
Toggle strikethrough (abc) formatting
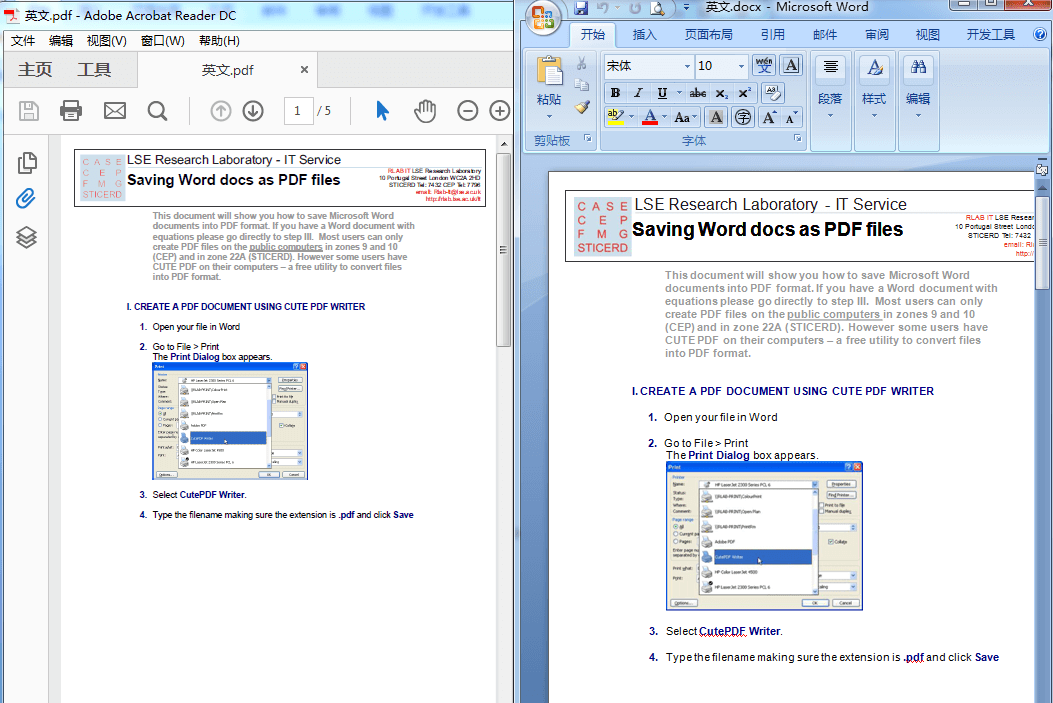(698, 93)
